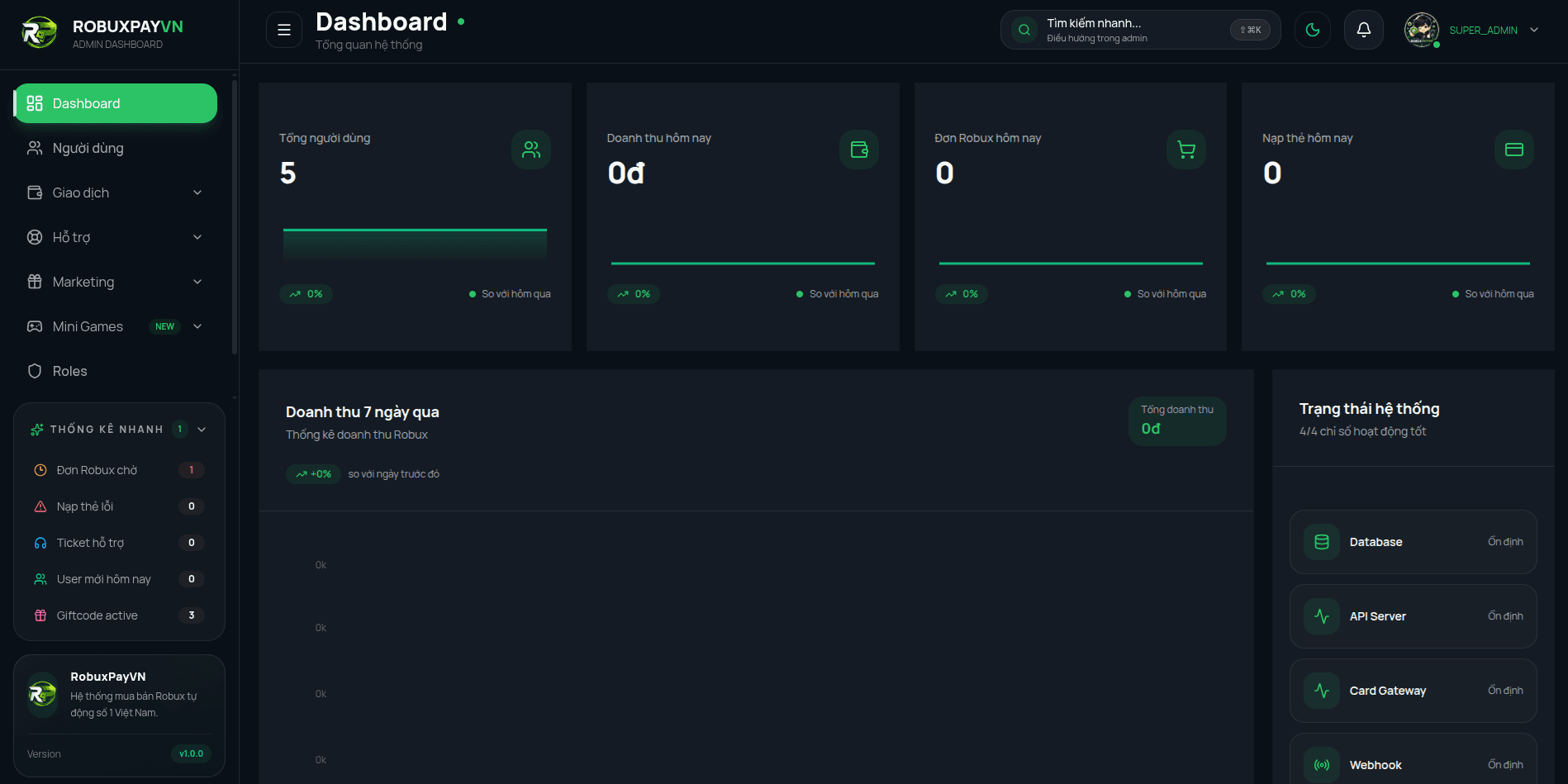Click the 0% trend badge on Nạp thẻ hôm nay
This screenshot has height=784, width=1568.
1289,294
